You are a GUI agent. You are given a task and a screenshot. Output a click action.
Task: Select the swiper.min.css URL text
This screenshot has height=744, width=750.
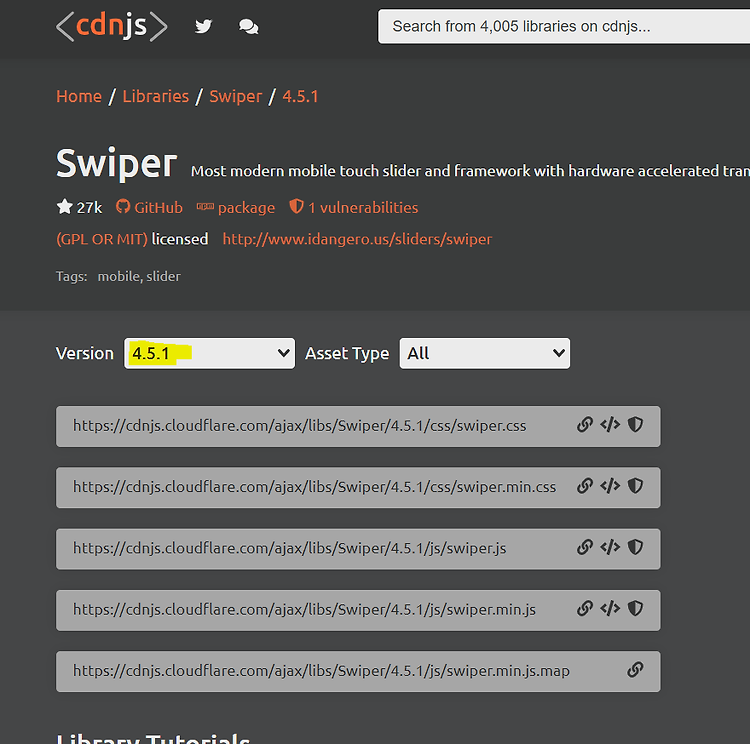point(314,487)
